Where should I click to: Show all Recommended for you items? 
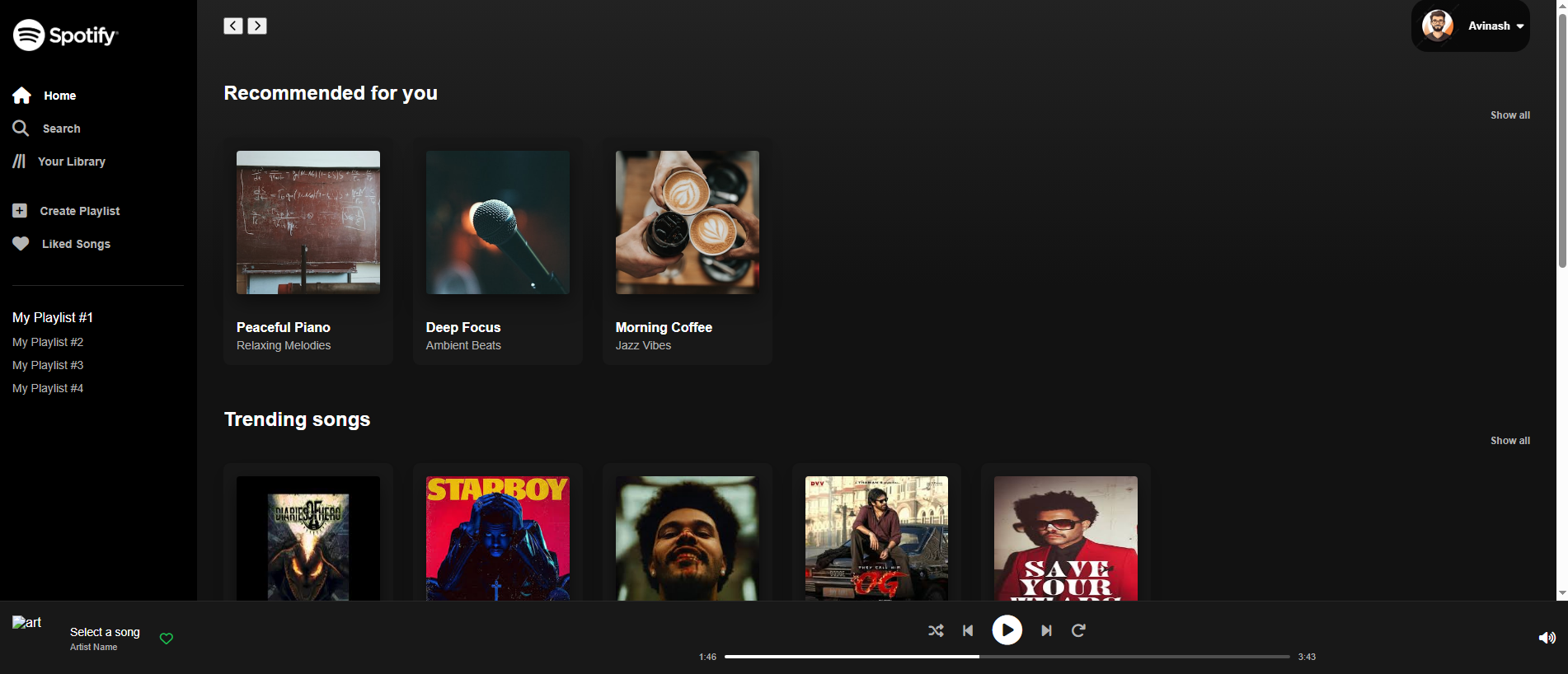click(x=1509, y=115)
